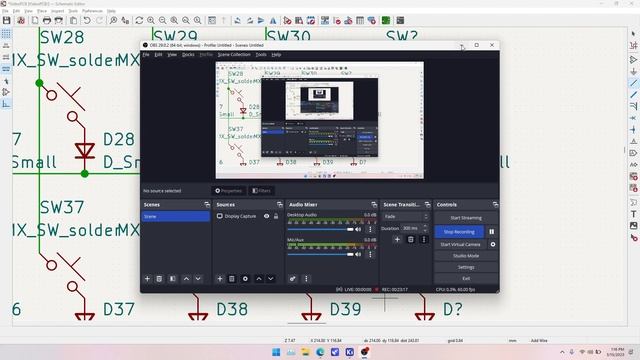Screen dimensions: 640x360
Task: Add a new source in OBS Sources panel
Action: click(220, 279)
